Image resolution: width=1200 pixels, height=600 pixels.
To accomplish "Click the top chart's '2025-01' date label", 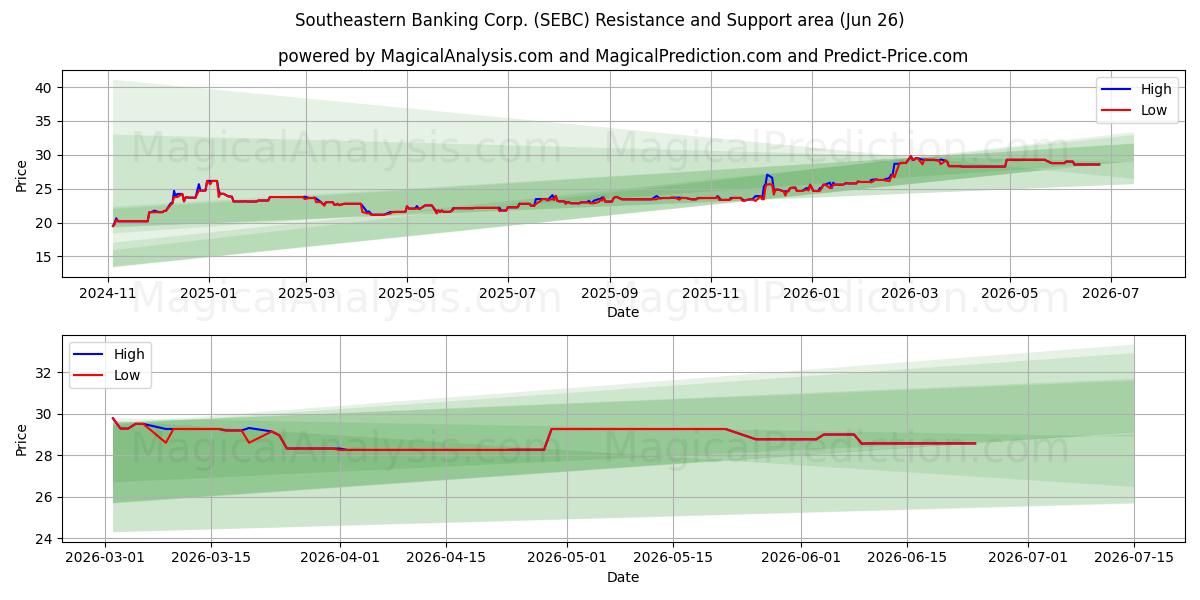I will tap(209, 295).
